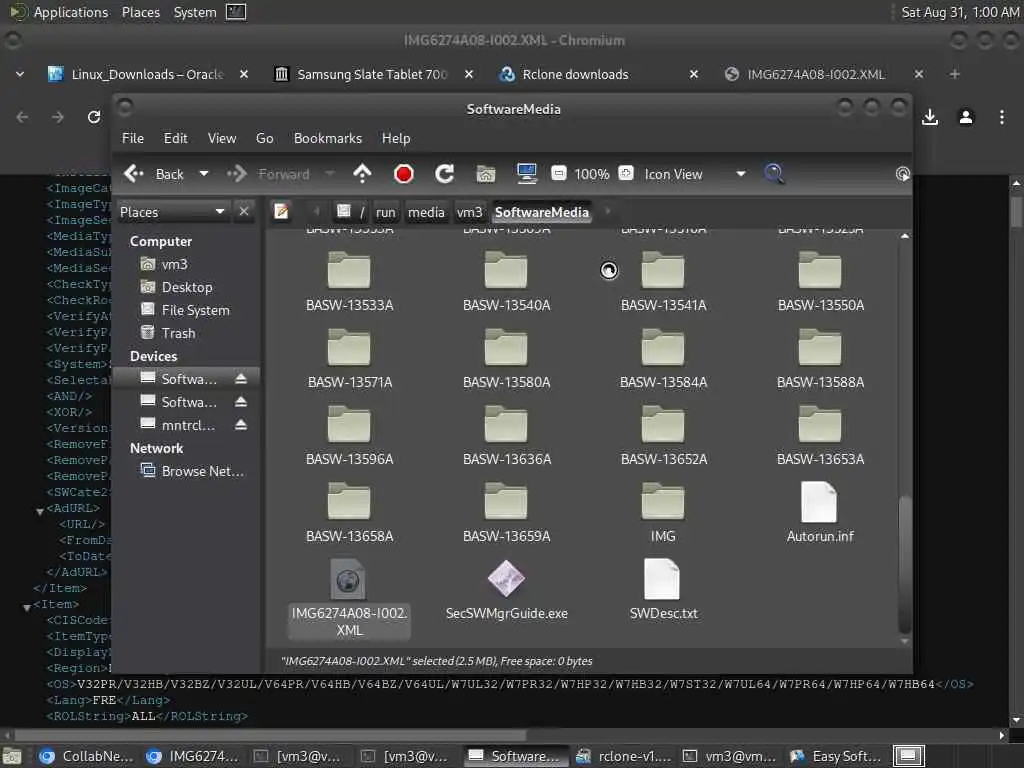This screenshot has width=1024, height=768.
Task: Click the Up parent folder arrow icon
Action: [x=363, y=174]
